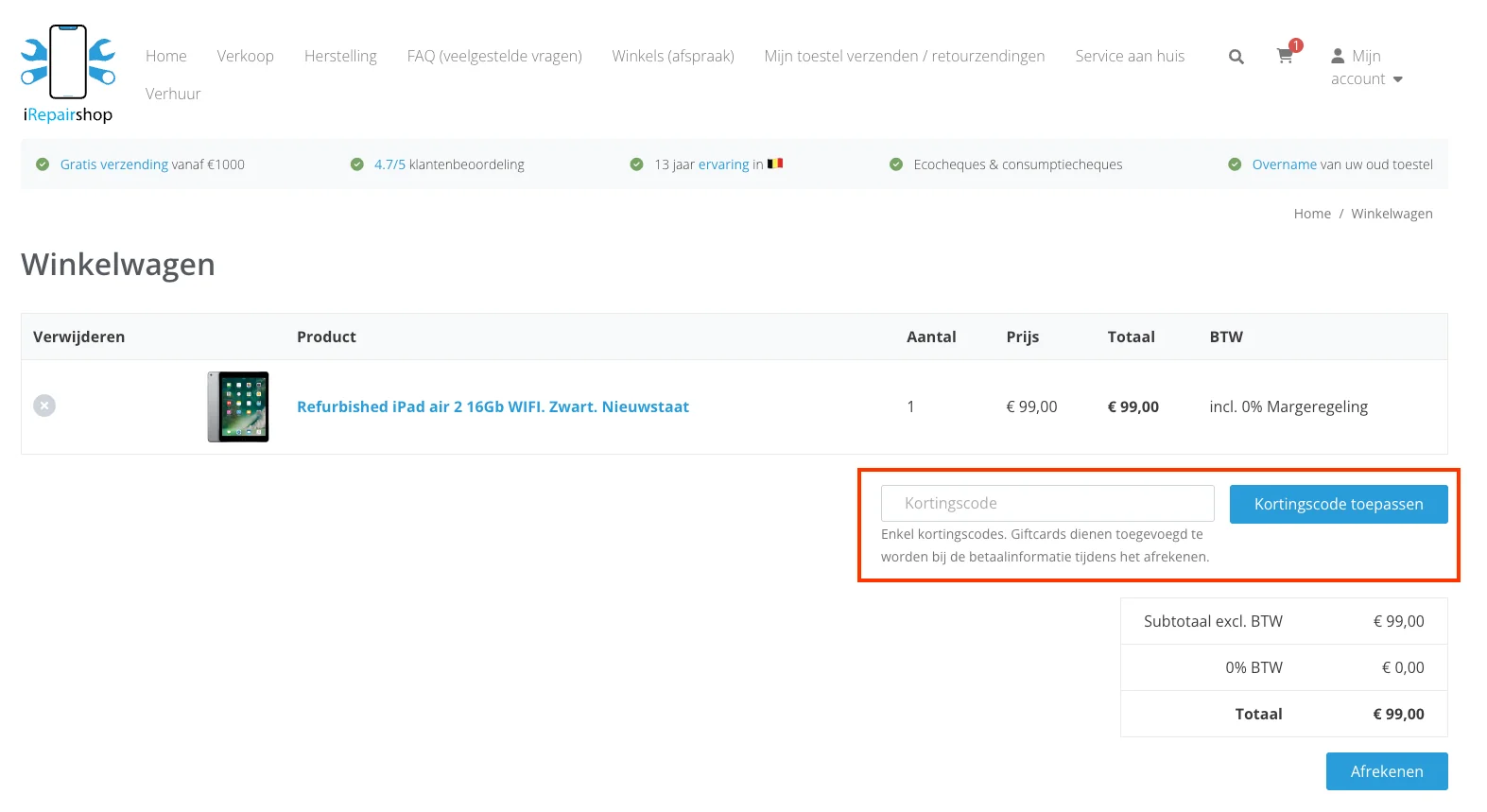Click the refurbished iPad thumbnail image
Image resolution: width=1487 pixels, height=812 pixels.
coord(238,406)
